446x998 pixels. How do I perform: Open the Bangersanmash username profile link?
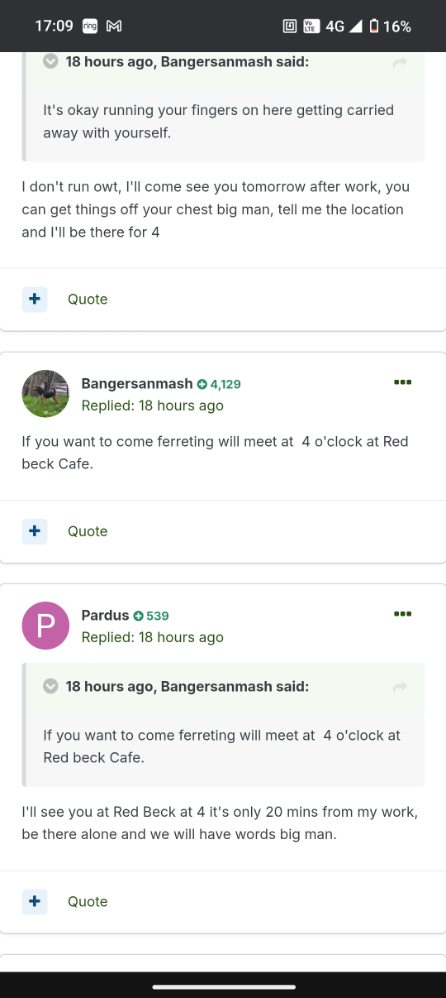[x=137, y=384]
